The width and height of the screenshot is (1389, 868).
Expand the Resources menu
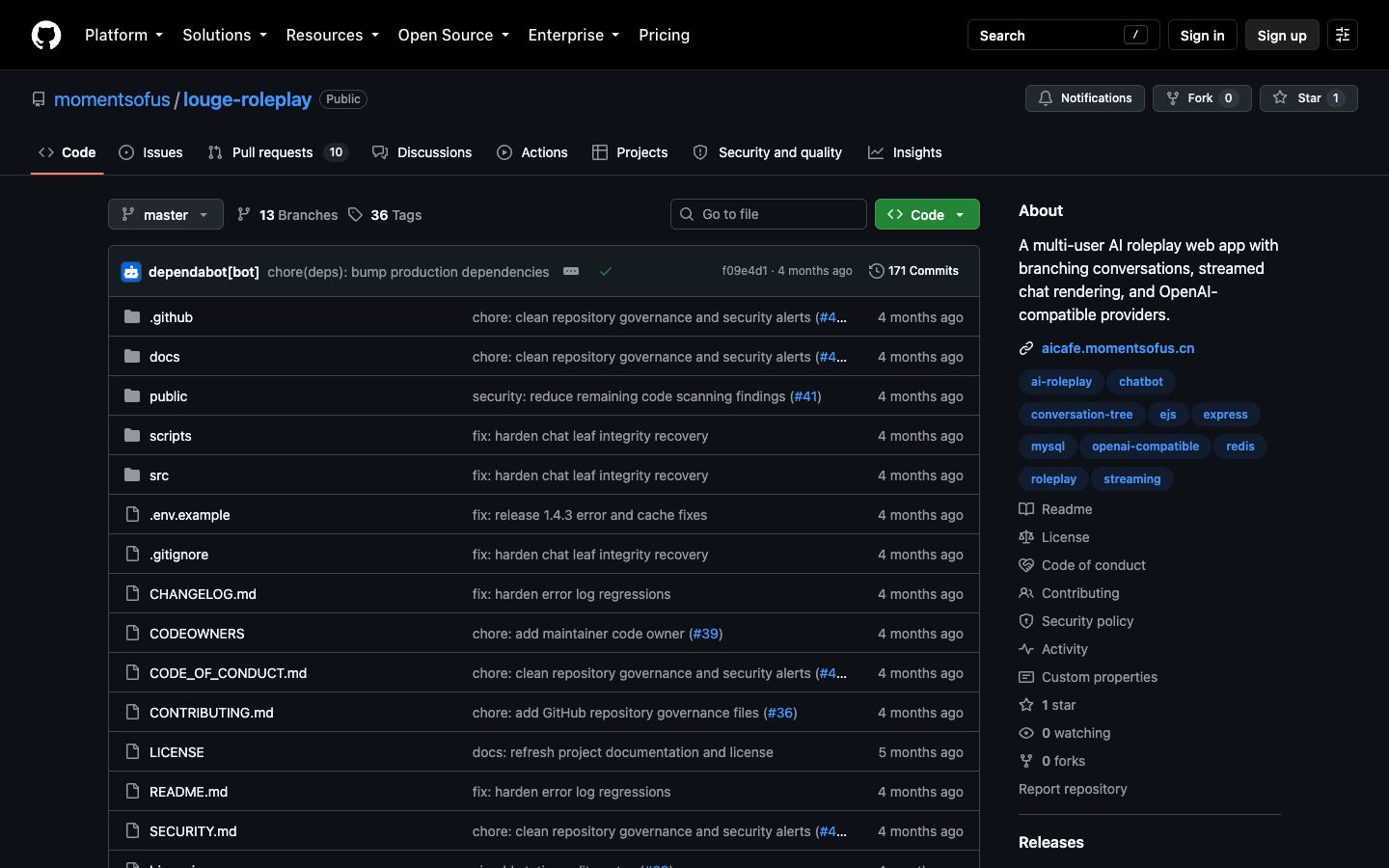pyautogui.click(x=332, y=35)
